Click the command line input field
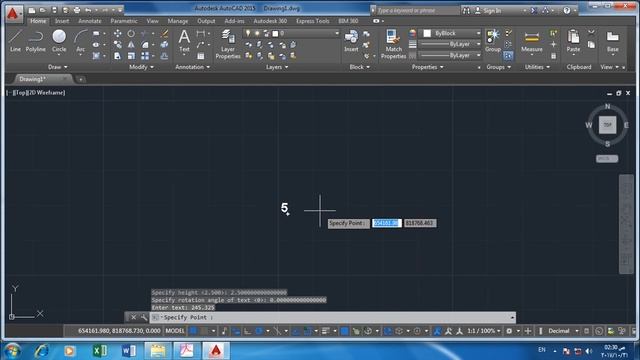The image size is (640, 360). (x=333, y=317)
